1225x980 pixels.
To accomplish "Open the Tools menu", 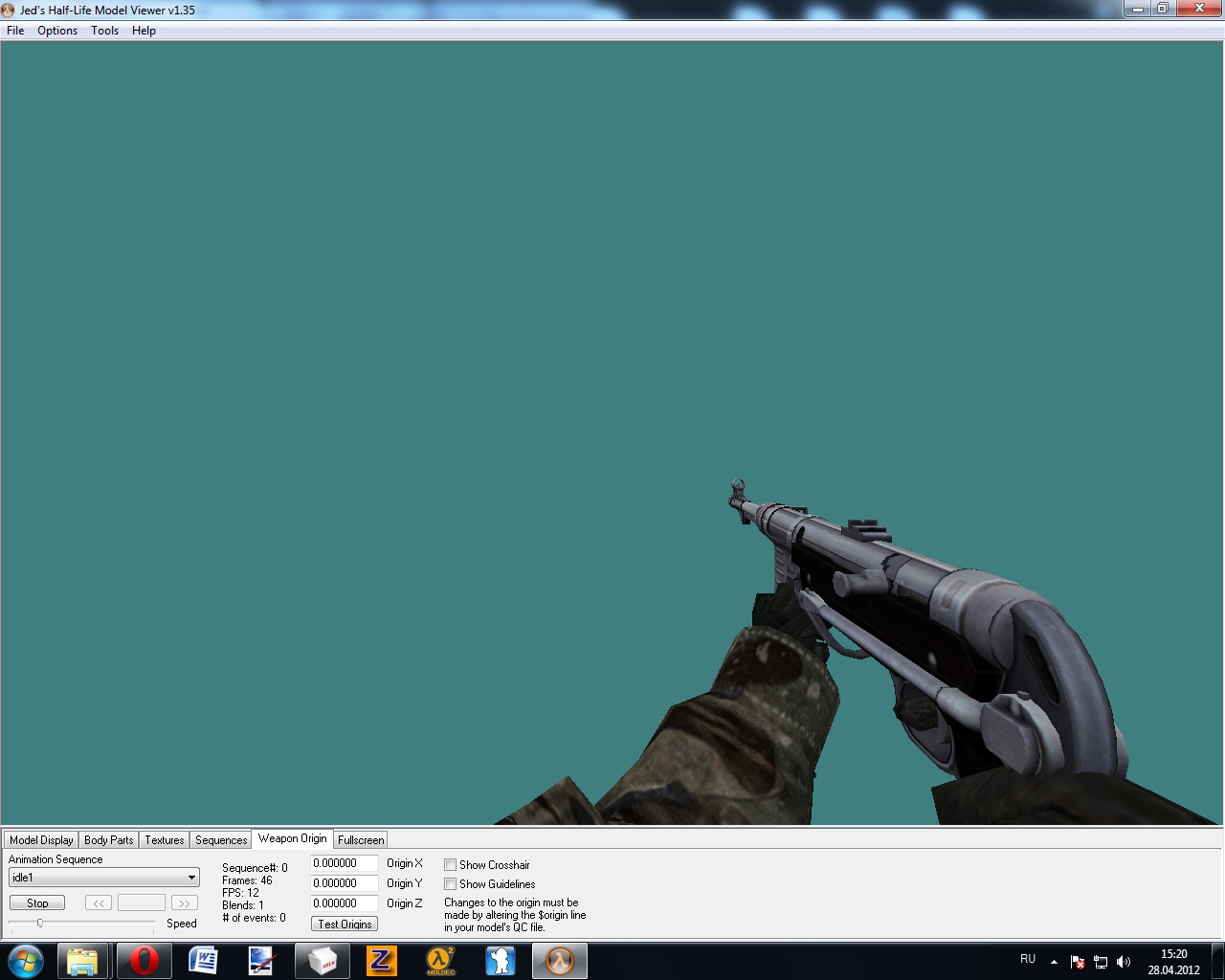I will click(104, 31).
